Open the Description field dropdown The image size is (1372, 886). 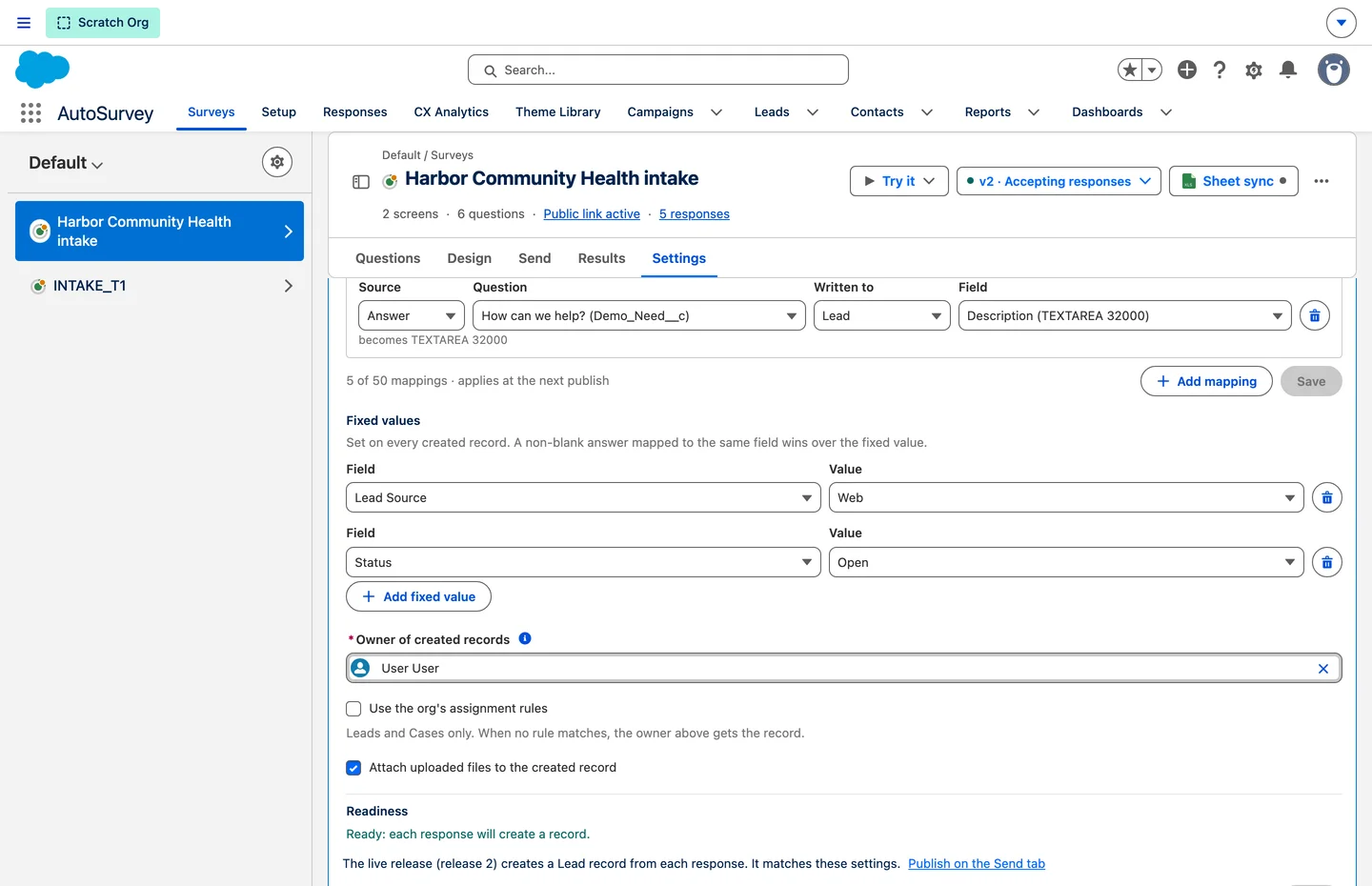click(x=1125, y=315)
